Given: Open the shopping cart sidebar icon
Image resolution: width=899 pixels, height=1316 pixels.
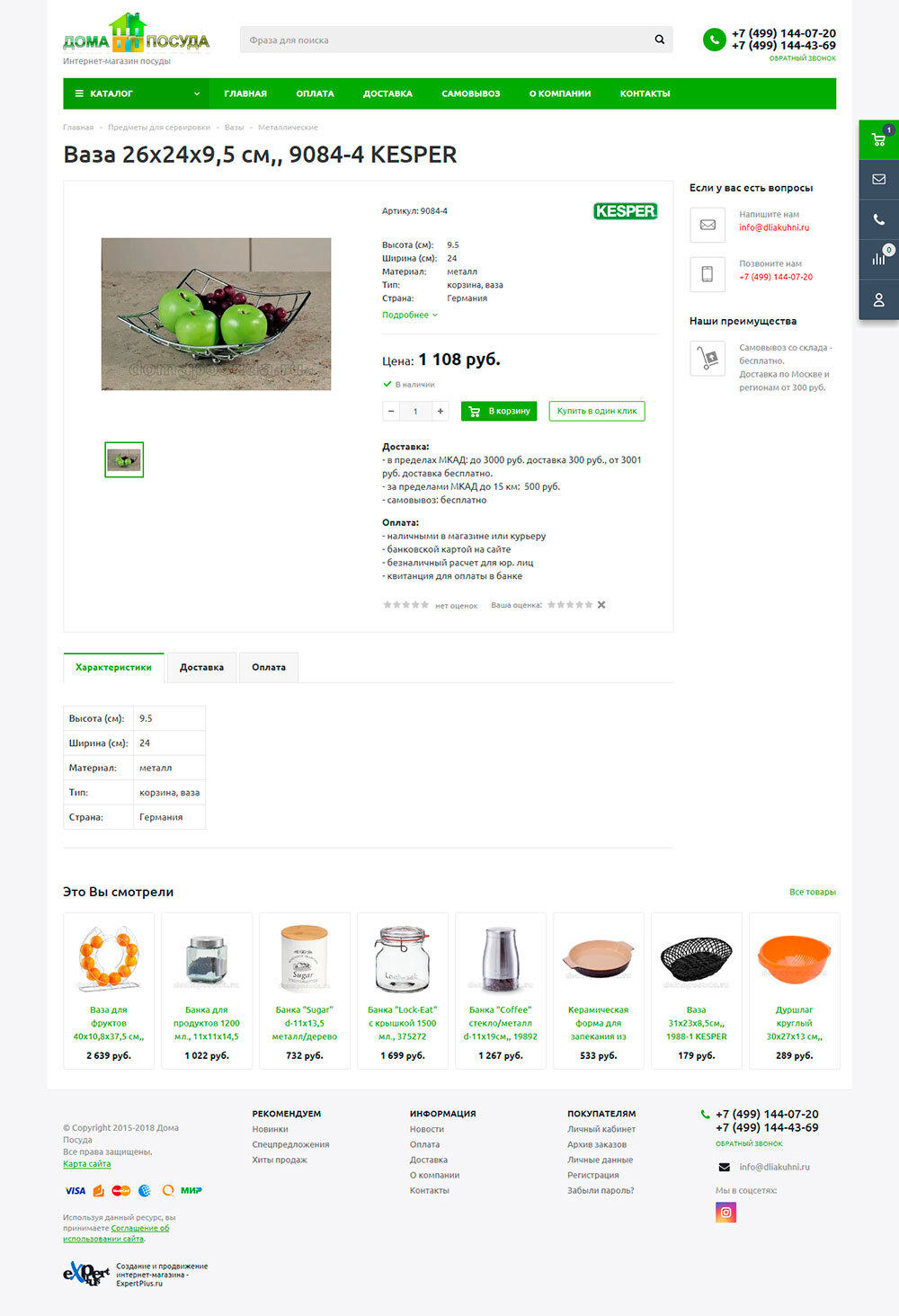Looking at the screenshot, I should point(879,139).
